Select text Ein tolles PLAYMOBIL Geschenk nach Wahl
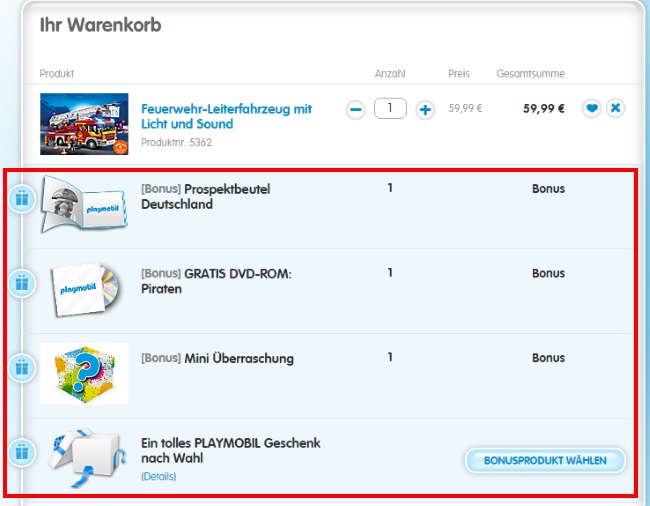This screenshot has width=650, height=506. [x=230, y=450]
